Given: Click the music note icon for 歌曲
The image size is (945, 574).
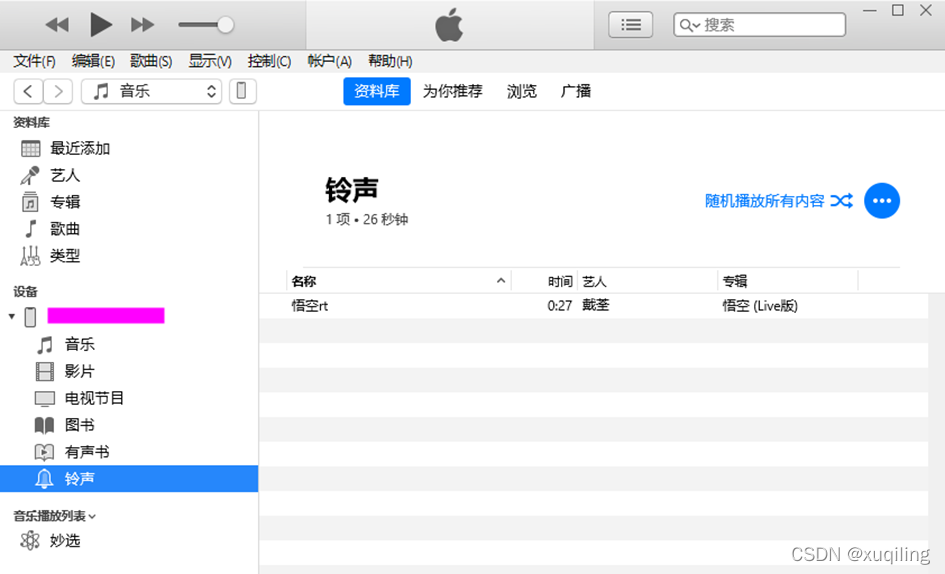Looking at the screenshot, I should point(30,229).
